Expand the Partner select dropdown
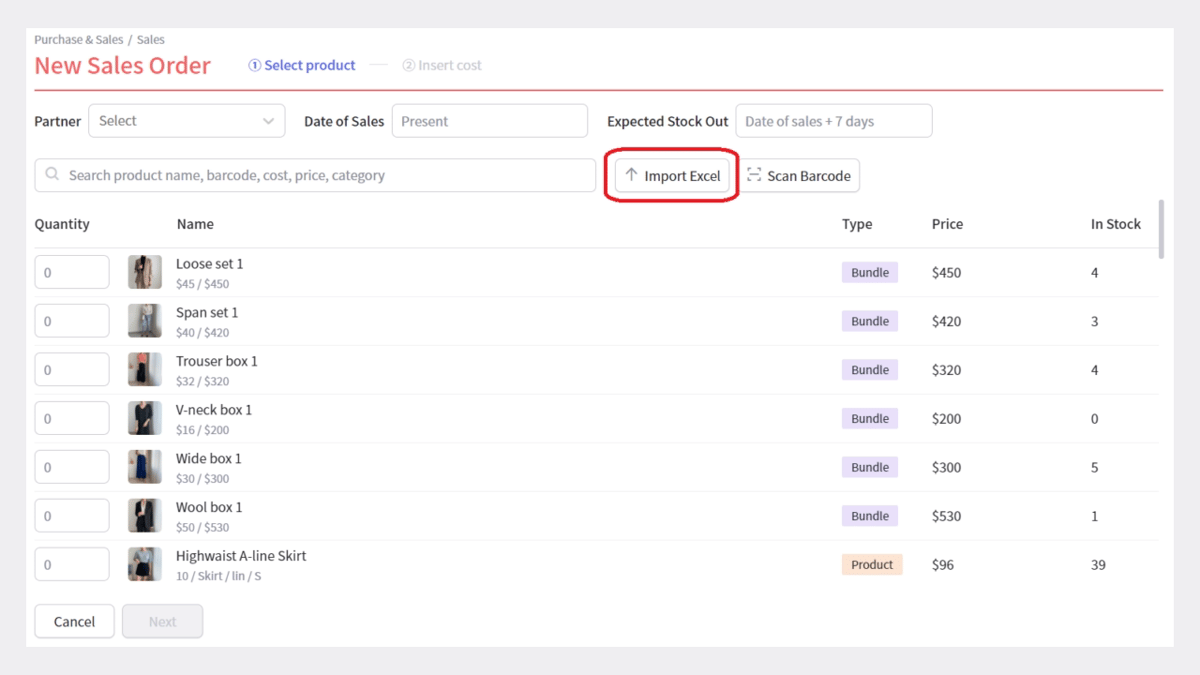The height and width of the screenshot is (675, 1200). (186, 121)
